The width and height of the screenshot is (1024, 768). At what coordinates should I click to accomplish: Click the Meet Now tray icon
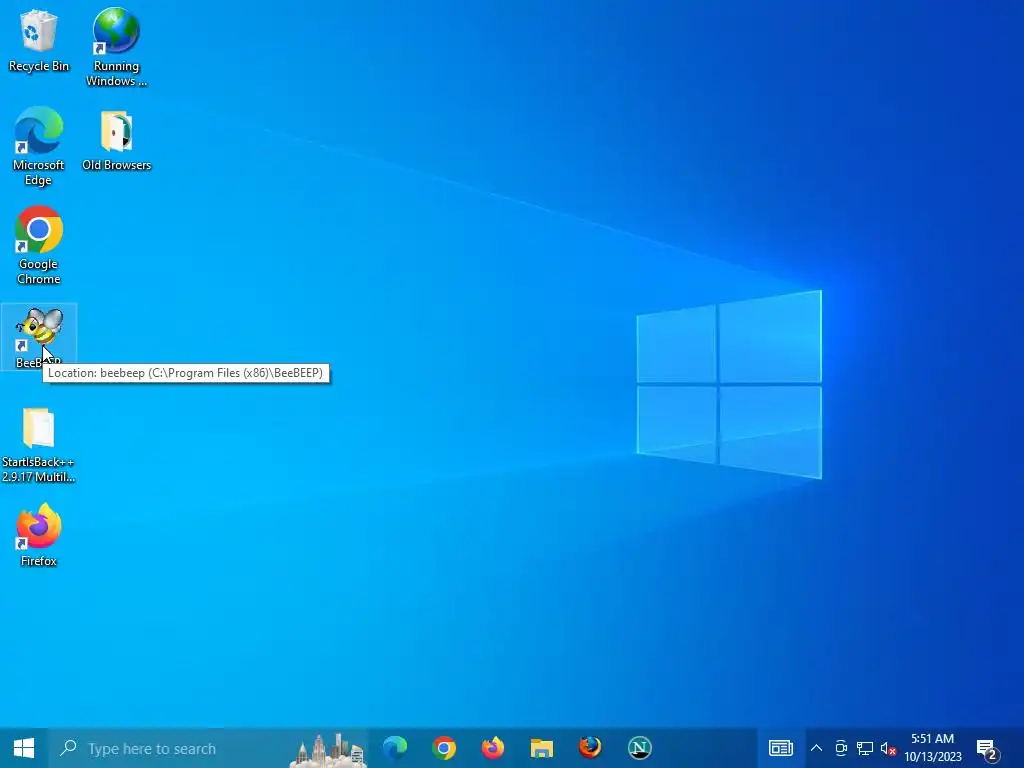click(x=841, y=748)
